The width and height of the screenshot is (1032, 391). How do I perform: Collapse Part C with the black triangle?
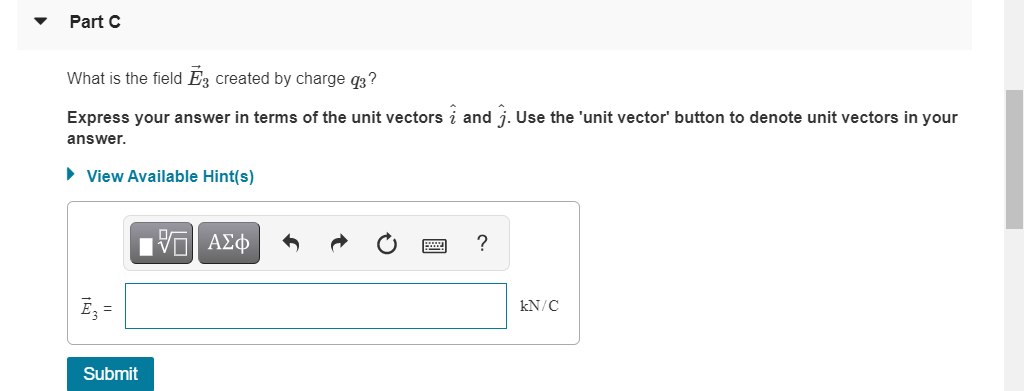click(x=41, y=21)
